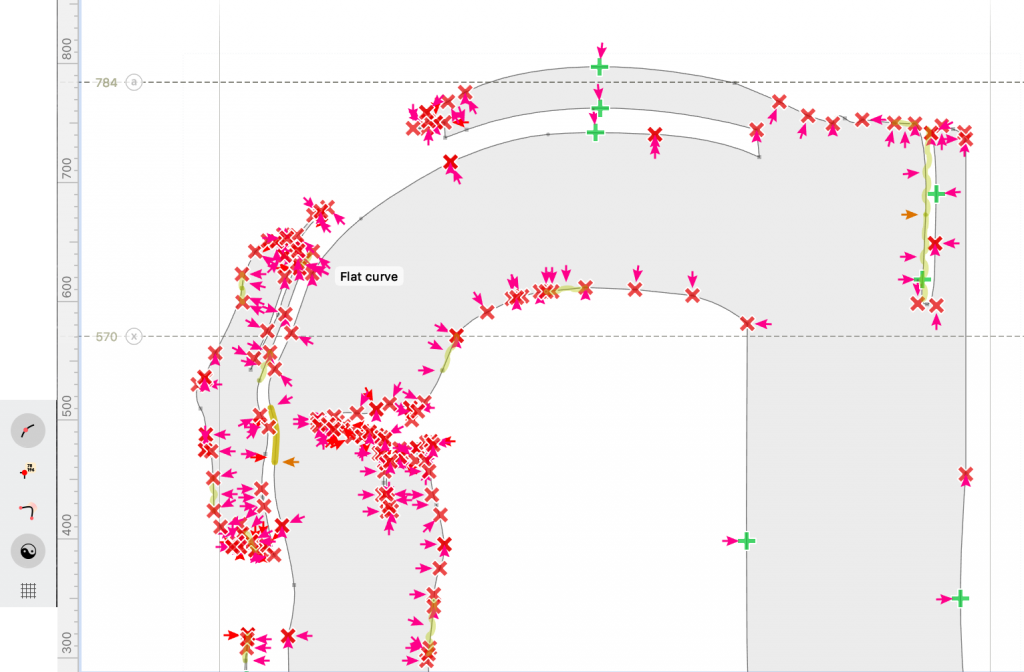Toggle the yin-yang icon in sidebar
This screenshot has height=672, width=1024.
coord(28,550)
